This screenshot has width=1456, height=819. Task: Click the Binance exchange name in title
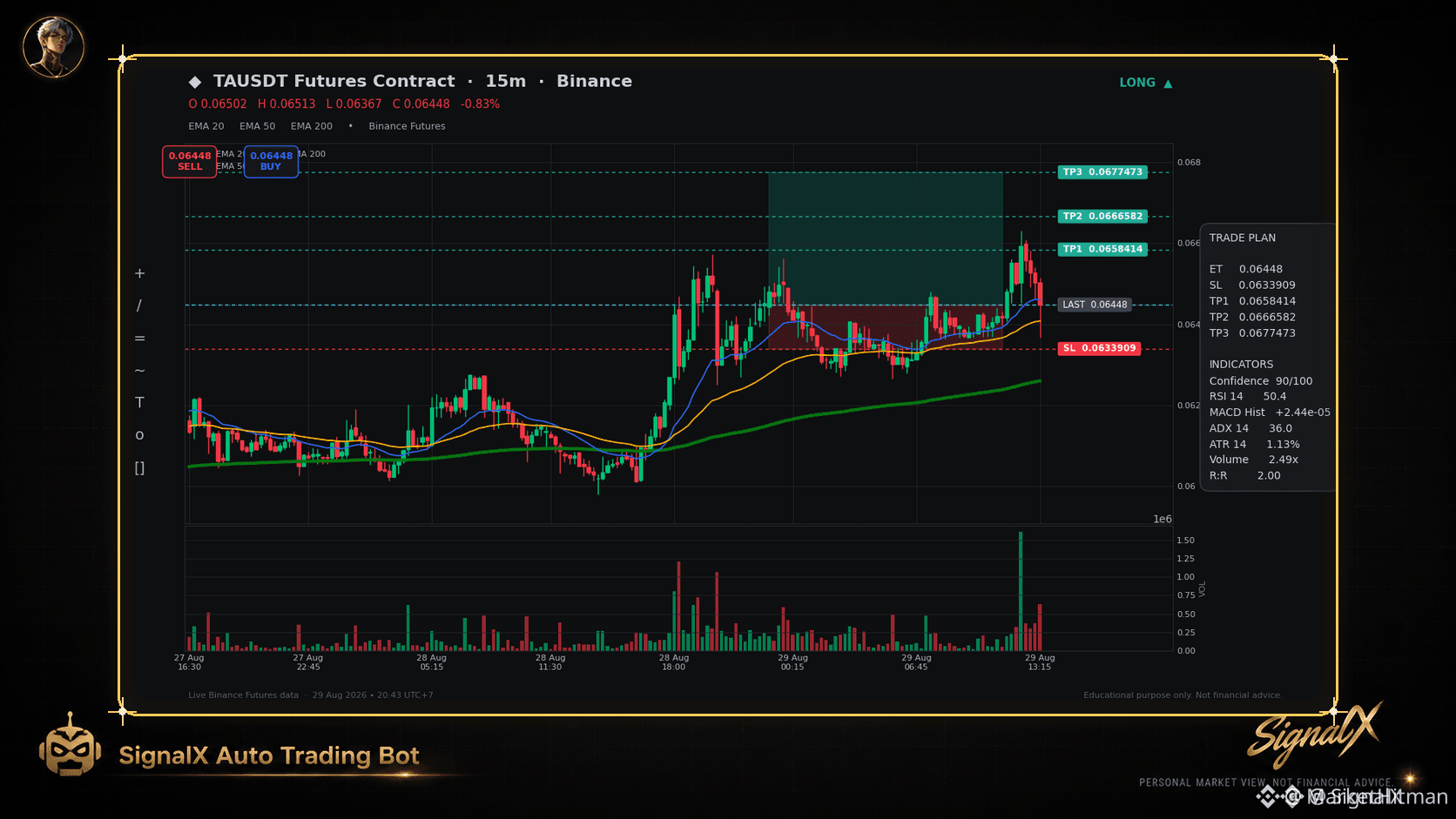click(595, 81)
